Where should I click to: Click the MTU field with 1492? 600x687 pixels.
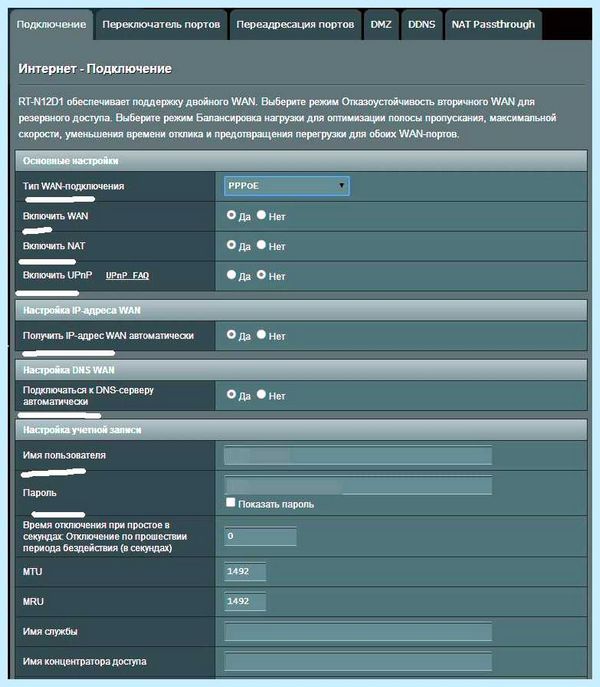point(245,572)
